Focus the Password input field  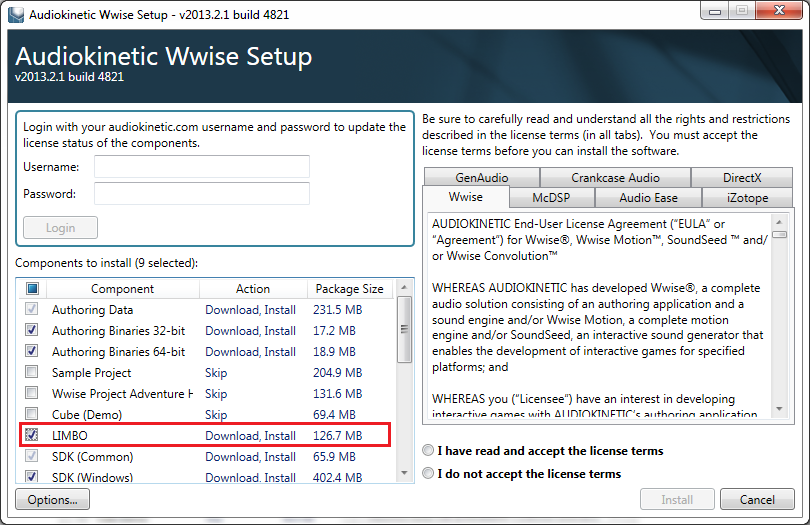tap(202, 193)
